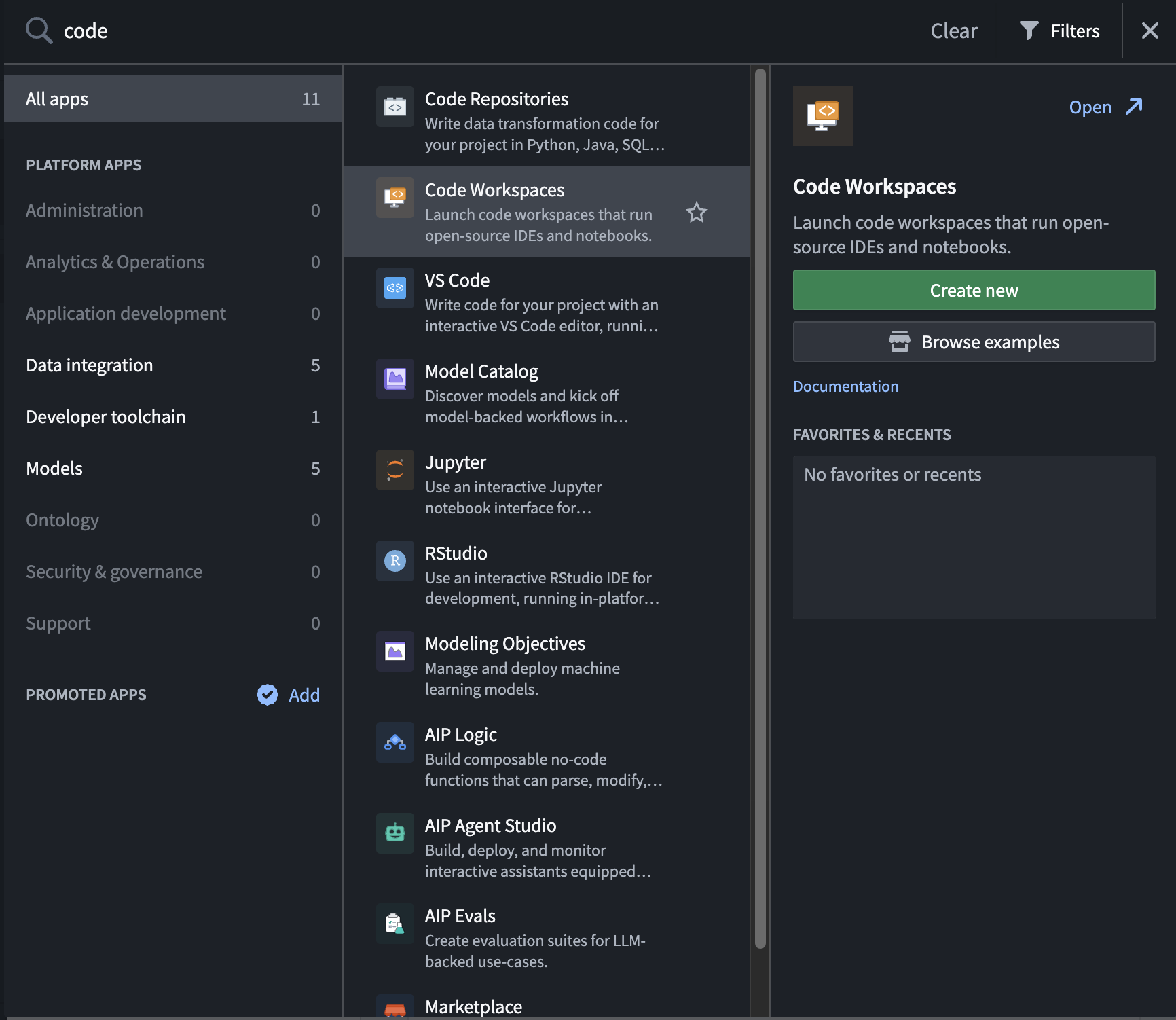Screen dimensions: 1176x1020
Task: Click the large Code Workspaces detail icon
Action: point(823,116)
